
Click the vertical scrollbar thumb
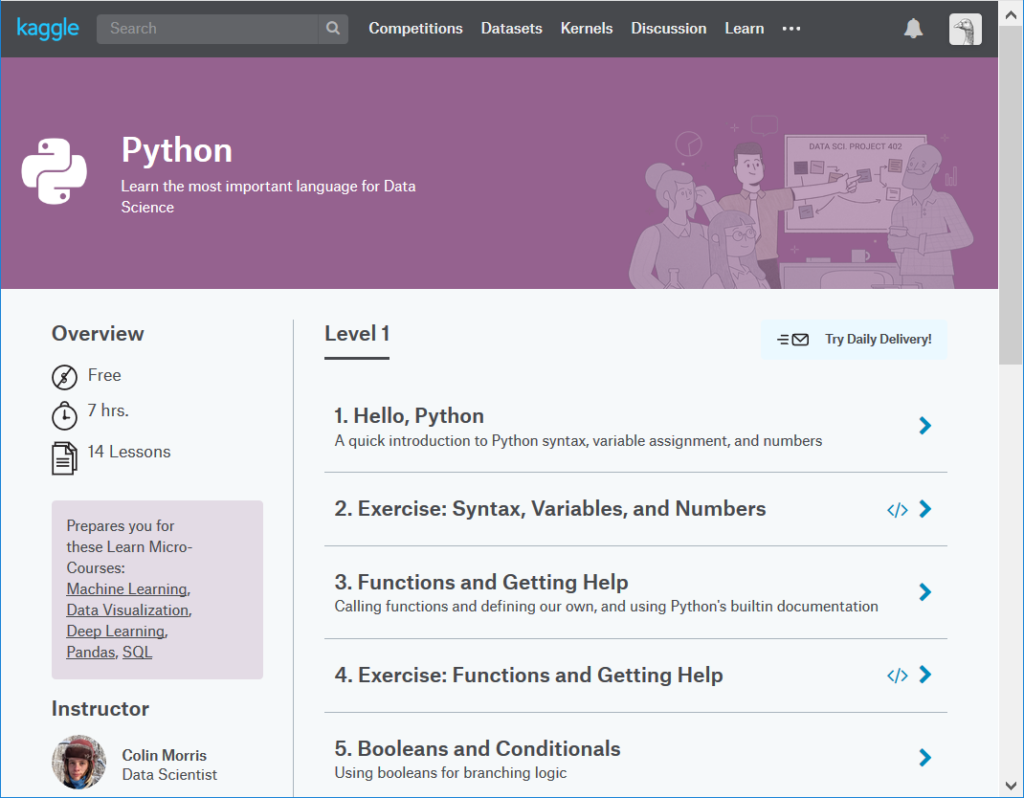(1010, 196)
